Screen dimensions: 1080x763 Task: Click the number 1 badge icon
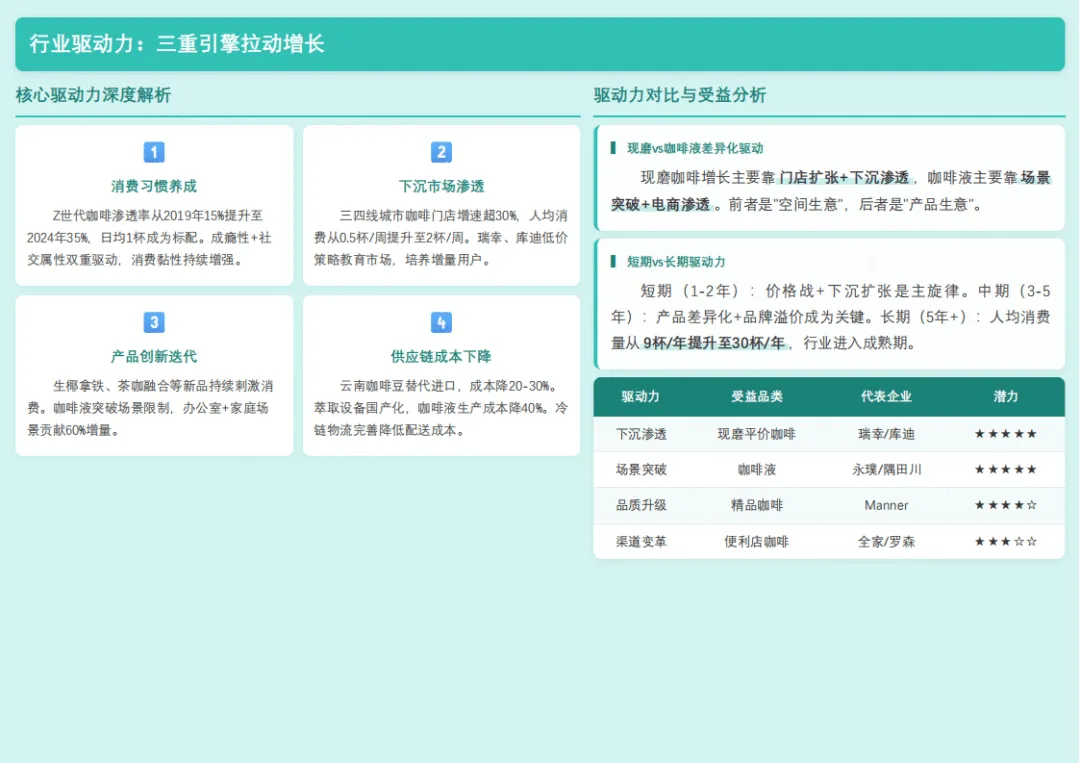click(154, 151)
